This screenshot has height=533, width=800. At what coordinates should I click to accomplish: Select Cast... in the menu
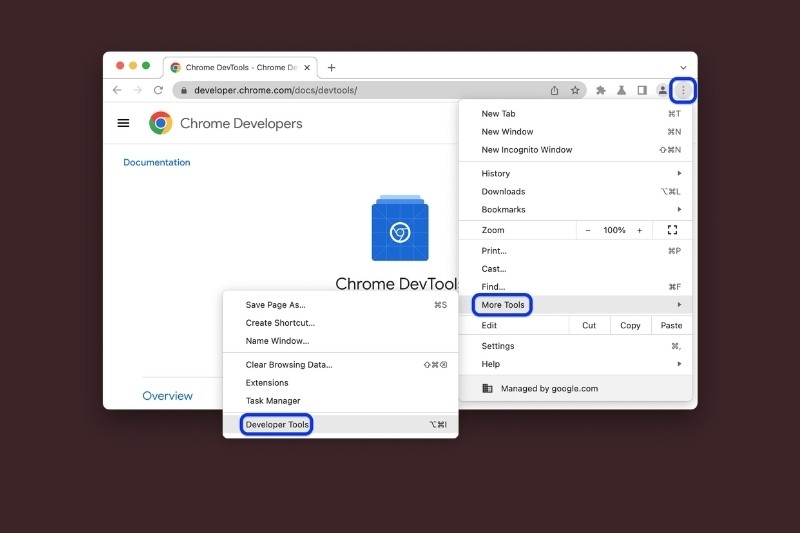(575, 269)
